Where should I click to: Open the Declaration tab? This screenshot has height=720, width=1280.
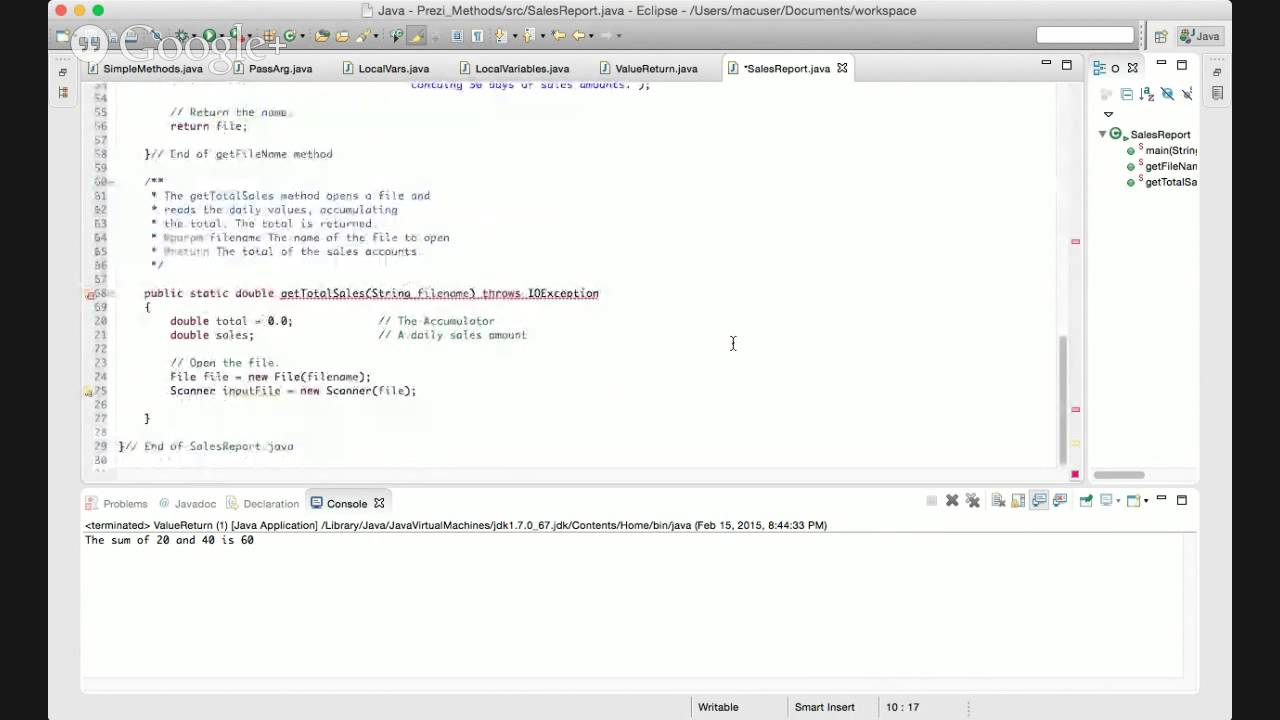point(263,504)
